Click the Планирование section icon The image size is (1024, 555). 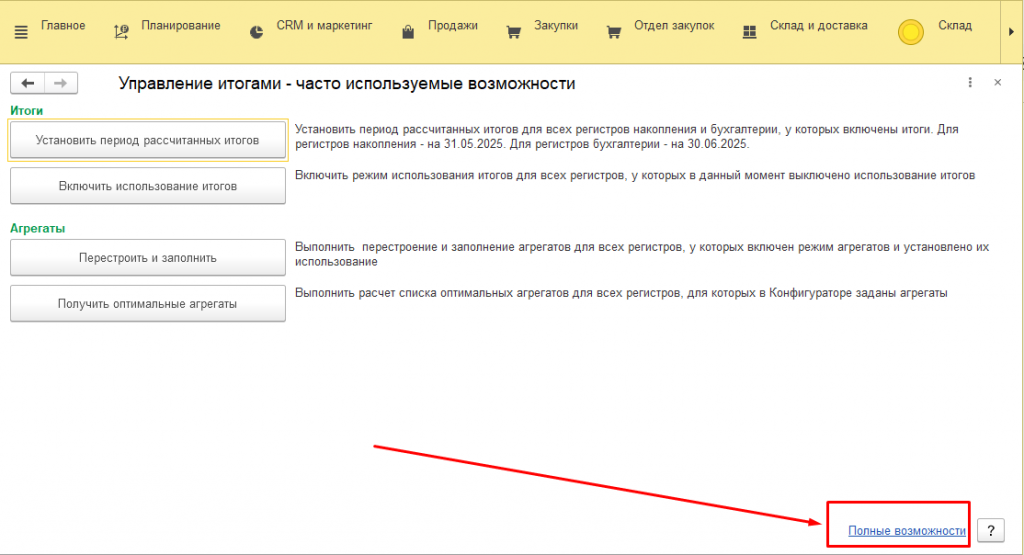[x=121, y=31]
